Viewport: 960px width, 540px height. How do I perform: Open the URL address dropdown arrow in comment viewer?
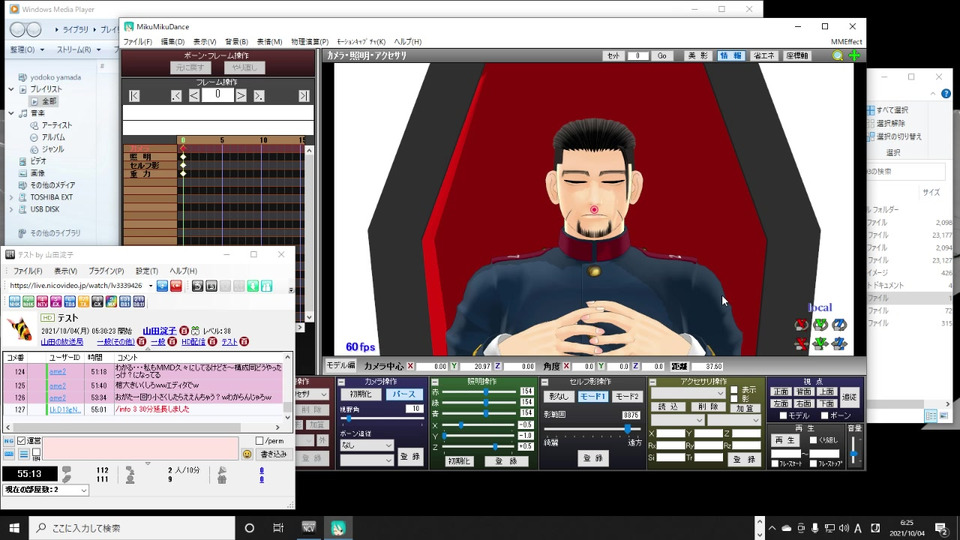click(x=151, y=286)
